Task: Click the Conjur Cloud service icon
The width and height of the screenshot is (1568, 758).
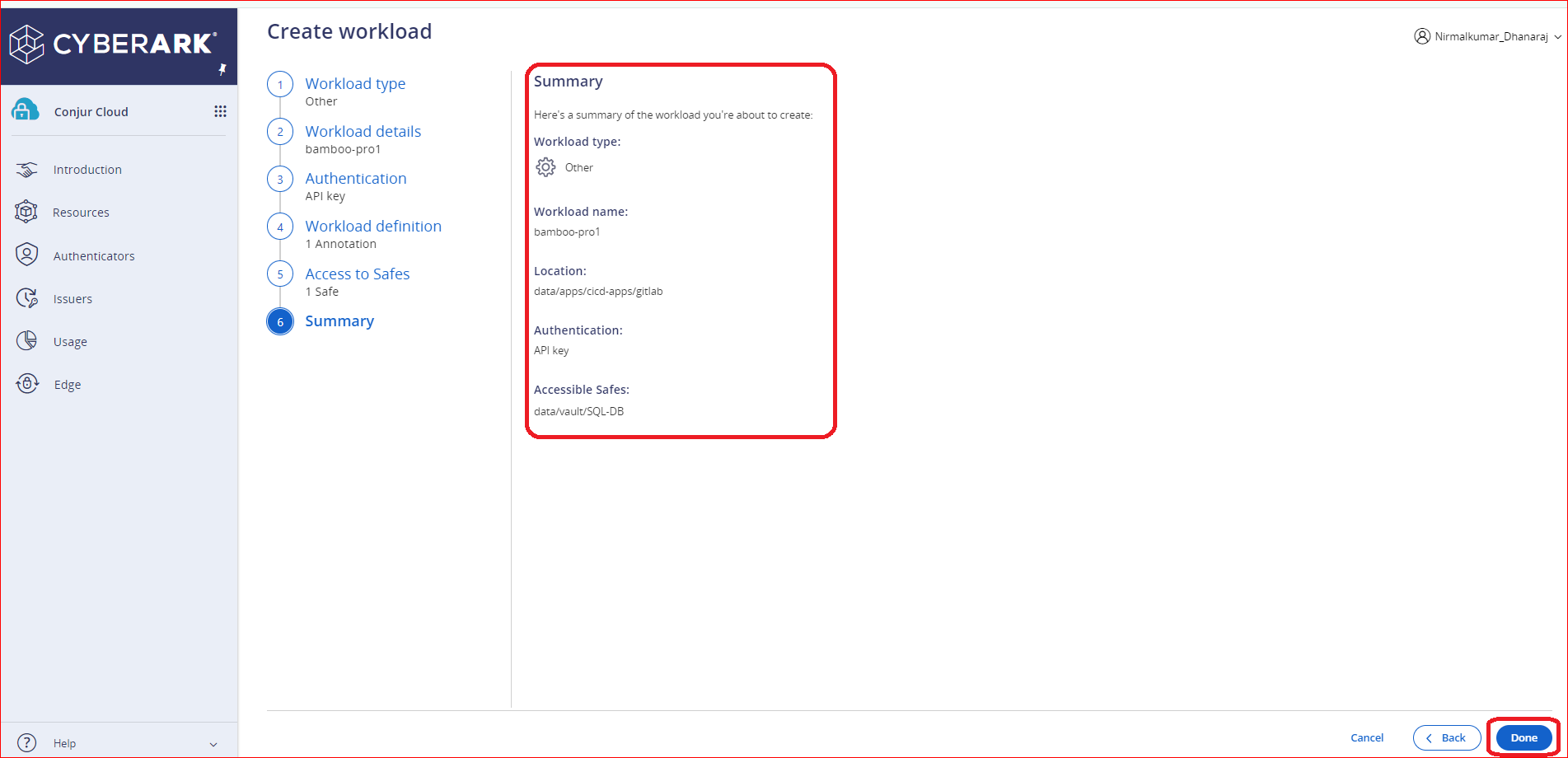Action: click(26, 110)
